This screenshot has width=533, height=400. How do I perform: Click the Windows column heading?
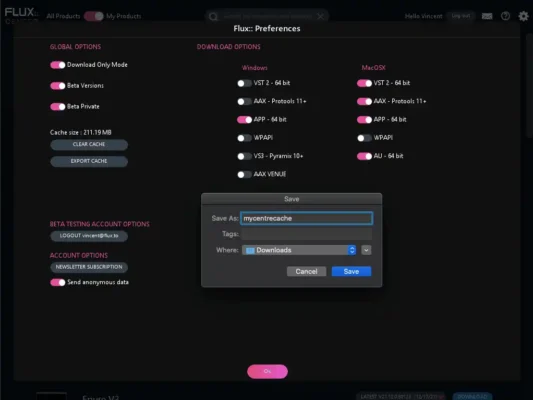pos(255,68)
